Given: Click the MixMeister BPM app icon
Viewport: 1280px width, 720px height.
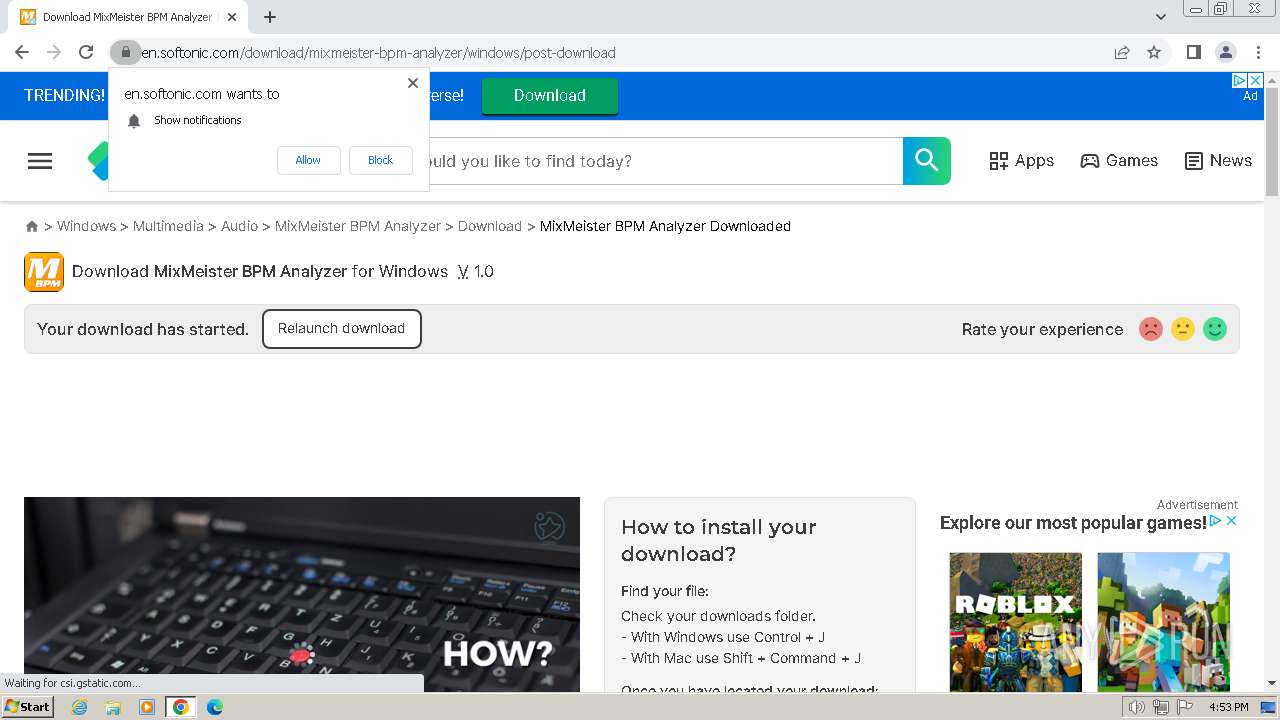Looking at the screenshot, I should [44, 272].
